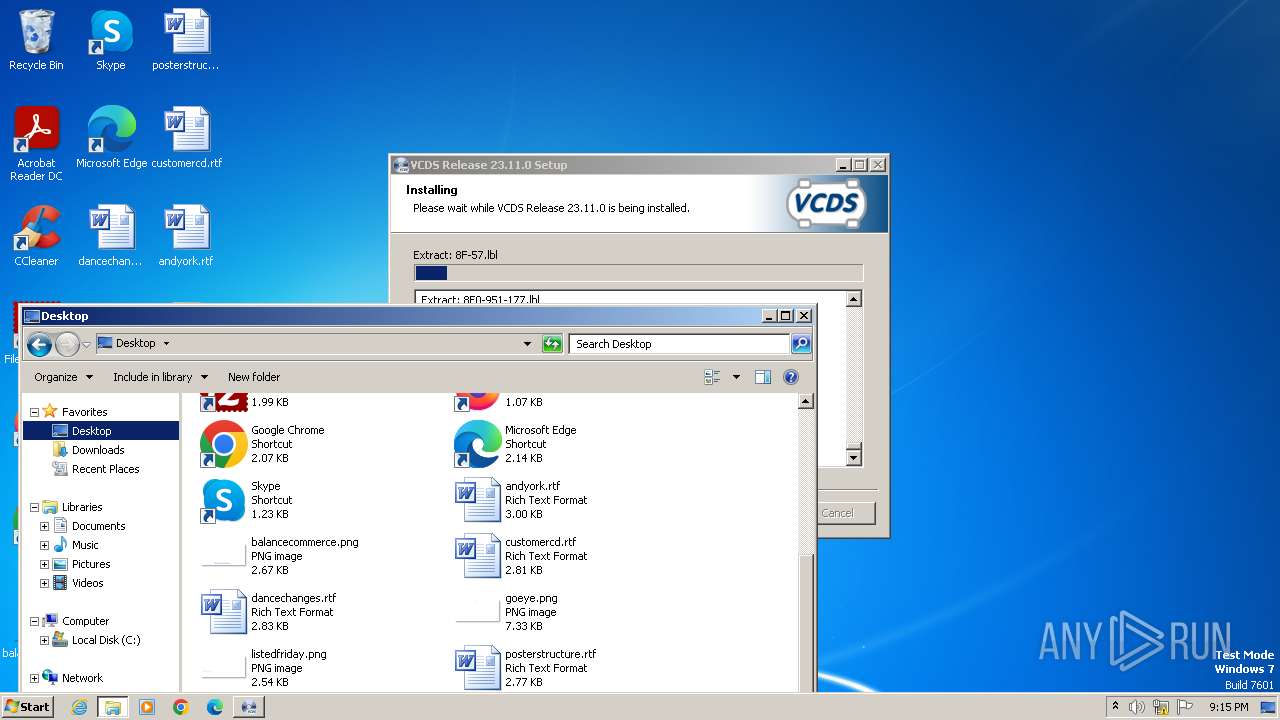Toggle the preview pane icon
Image resolution: width=1280 pixels, height=720 pixels.
(x=763, y=377)
